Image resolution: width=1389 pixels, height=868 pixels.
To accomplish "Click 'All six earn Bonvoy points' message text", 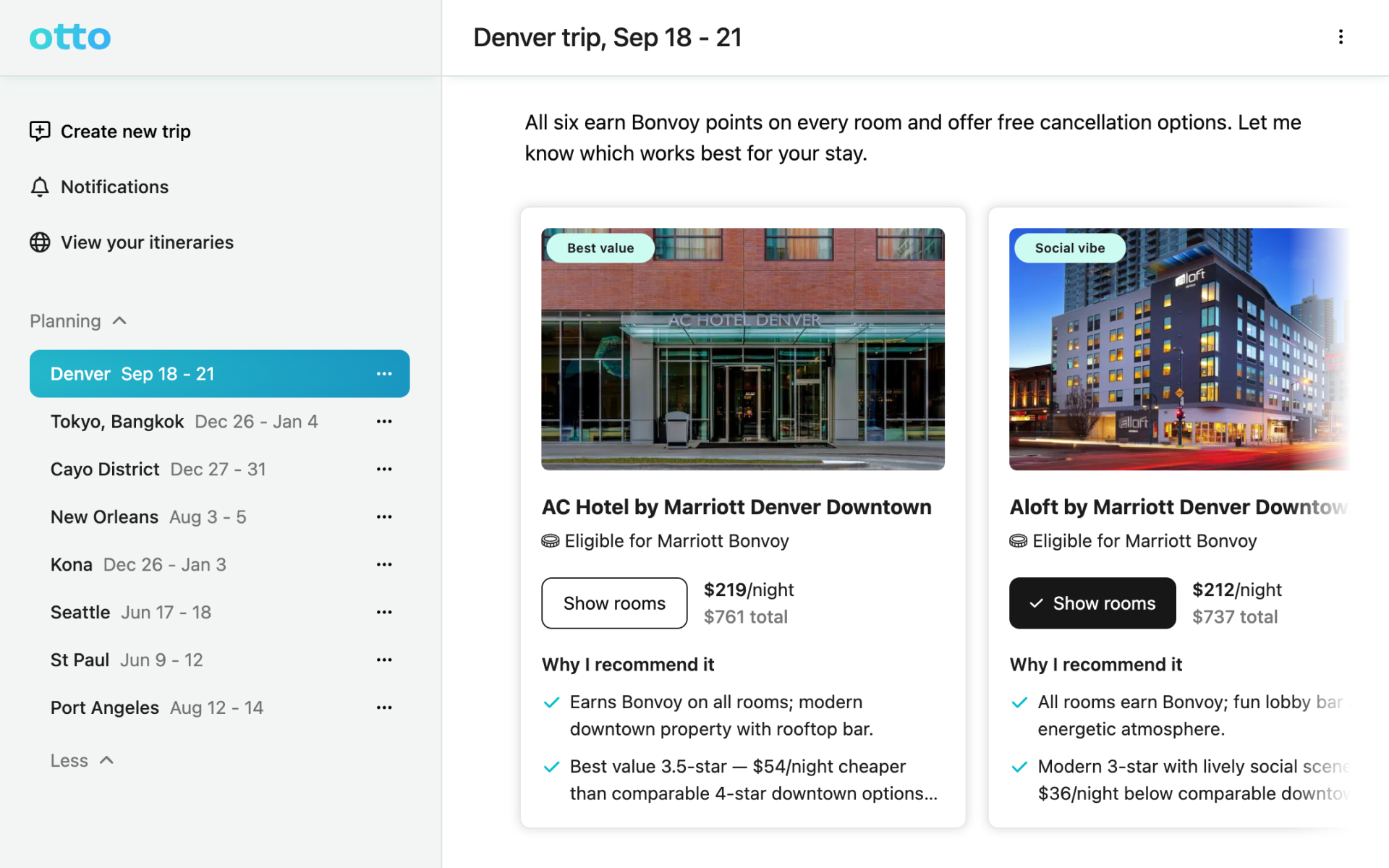I will (913, 137).
